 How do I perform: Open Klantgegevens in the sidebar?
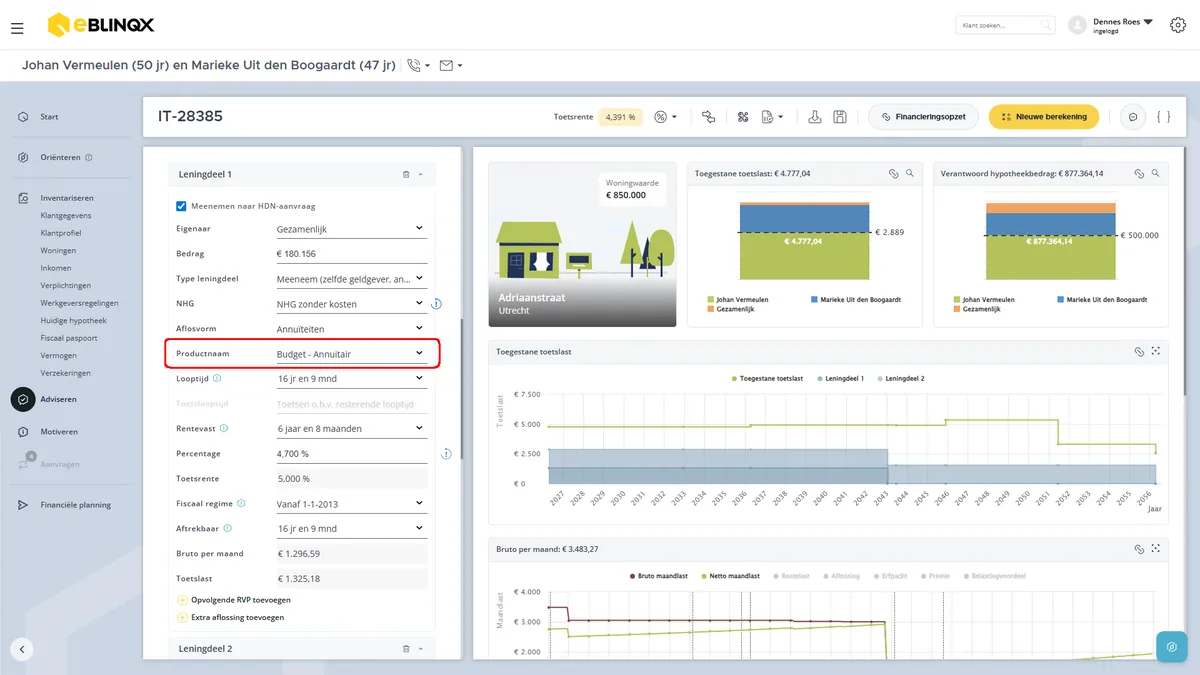pyautogui.click(x=66, y=215)
